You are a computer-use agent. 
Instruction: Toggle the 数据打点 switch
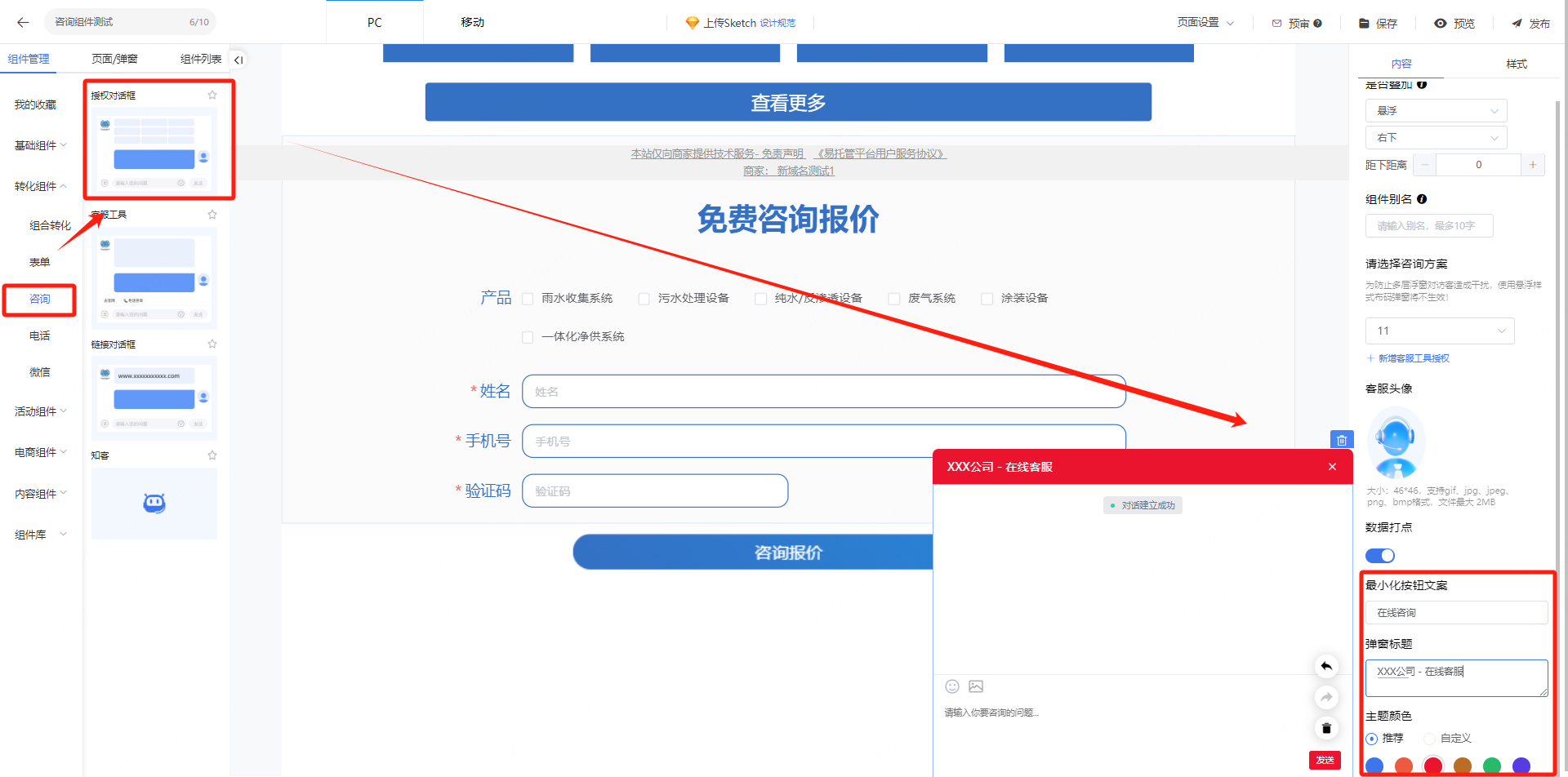coord(1380,556)
